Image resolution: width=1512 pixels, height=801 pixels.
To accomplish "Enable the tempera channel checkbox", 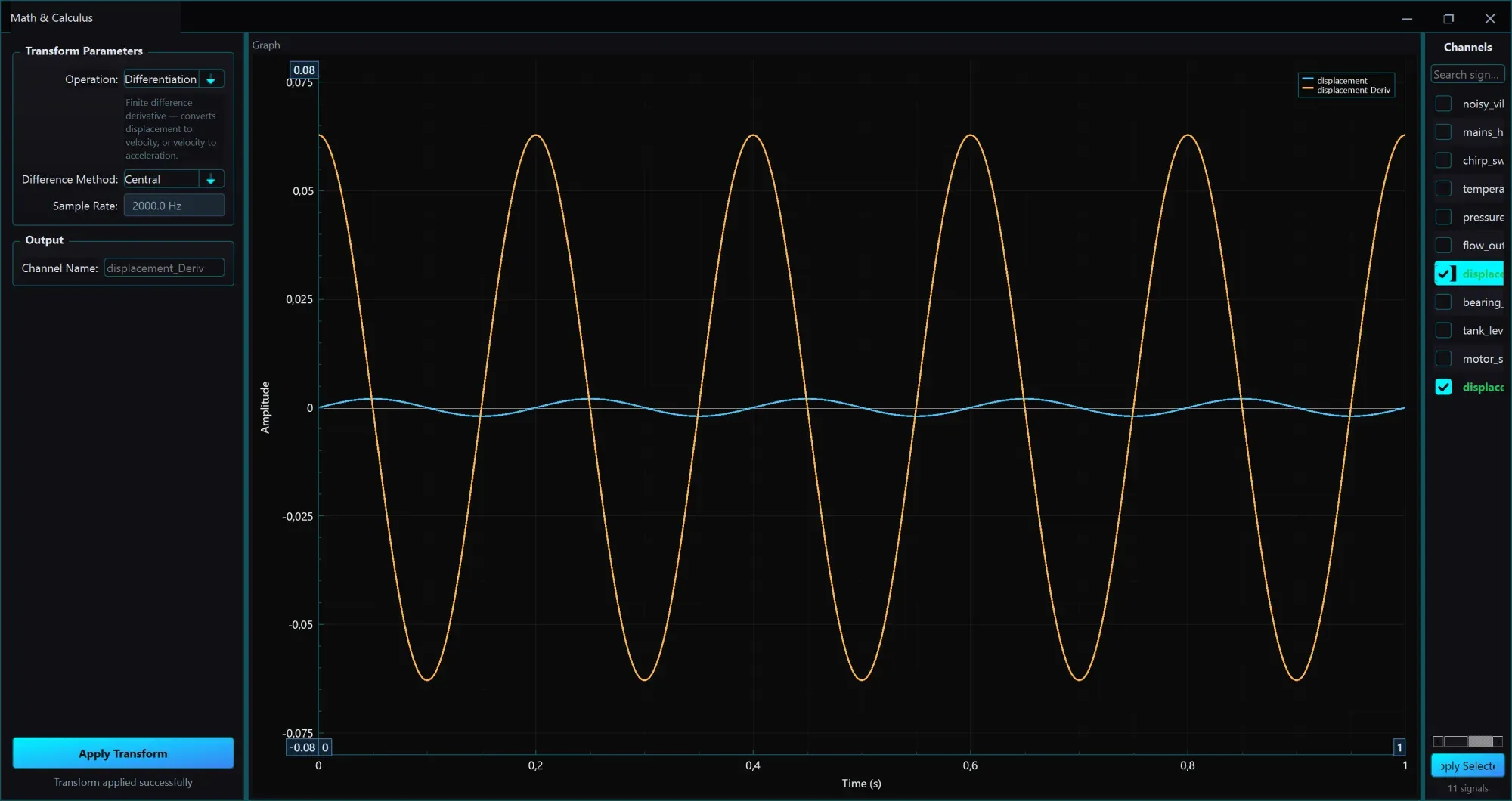I will (1443, 189).
